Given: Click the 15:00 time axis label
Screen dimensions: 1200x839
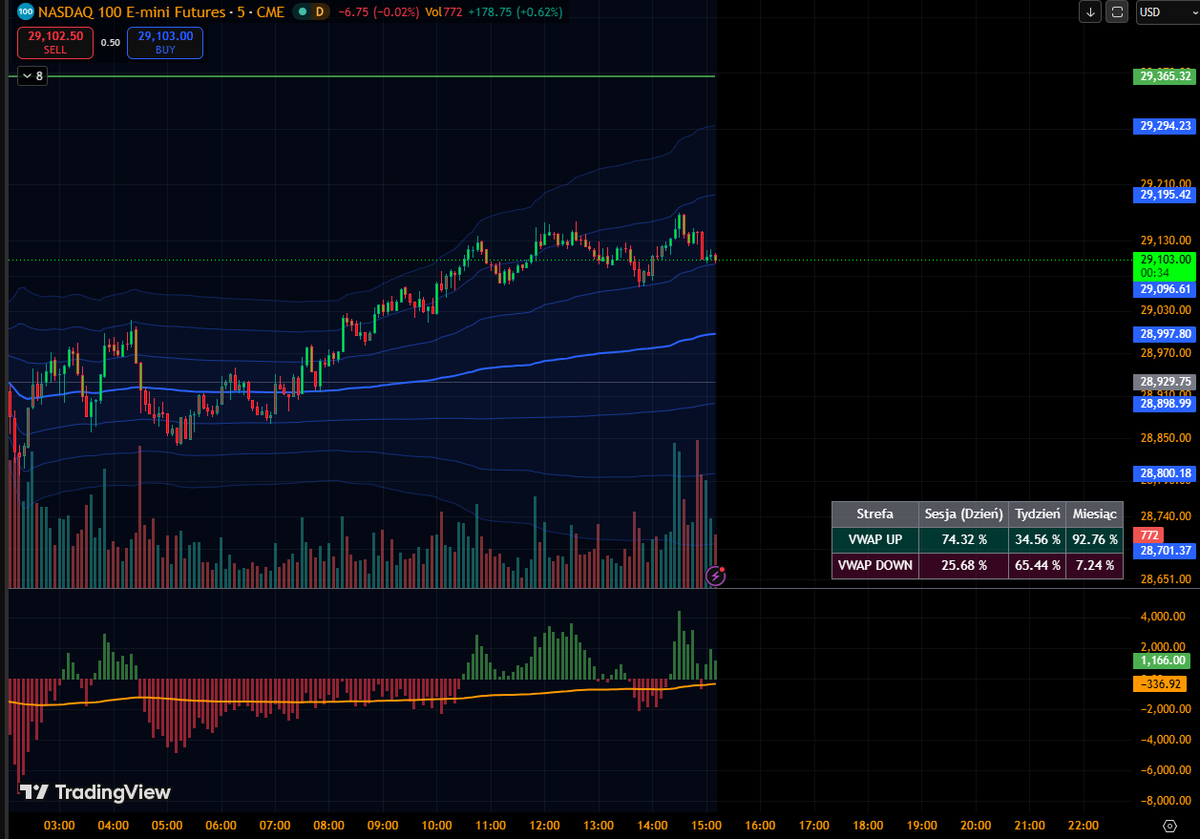Looking at the screenshot, I should click(x=706, y=826).
